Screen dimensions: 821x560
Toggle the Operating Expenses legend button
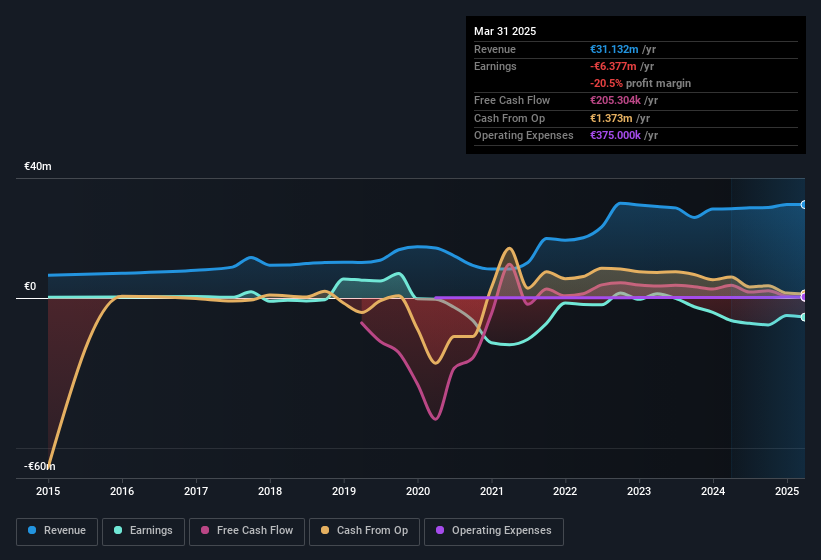tap(494, 531)
